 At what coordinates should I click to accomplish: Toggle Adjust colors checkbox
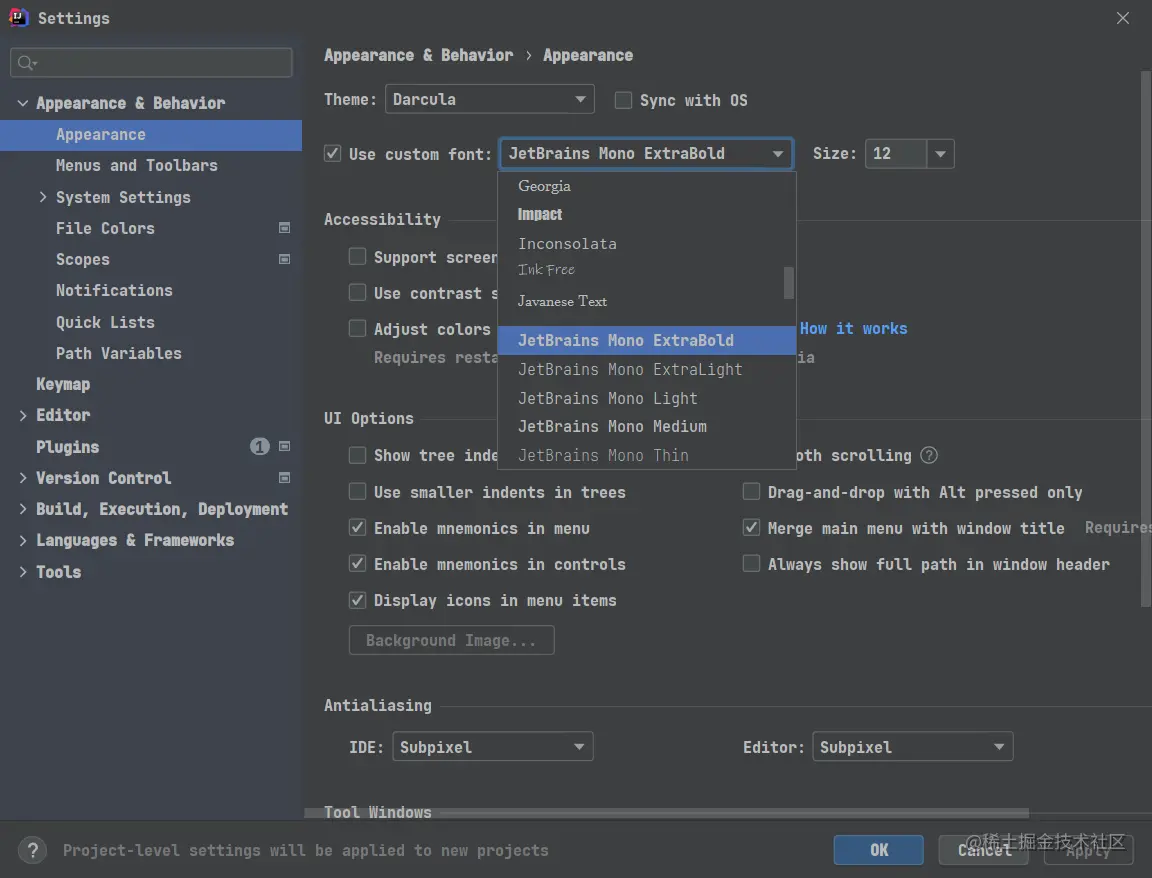coord(357,328)
